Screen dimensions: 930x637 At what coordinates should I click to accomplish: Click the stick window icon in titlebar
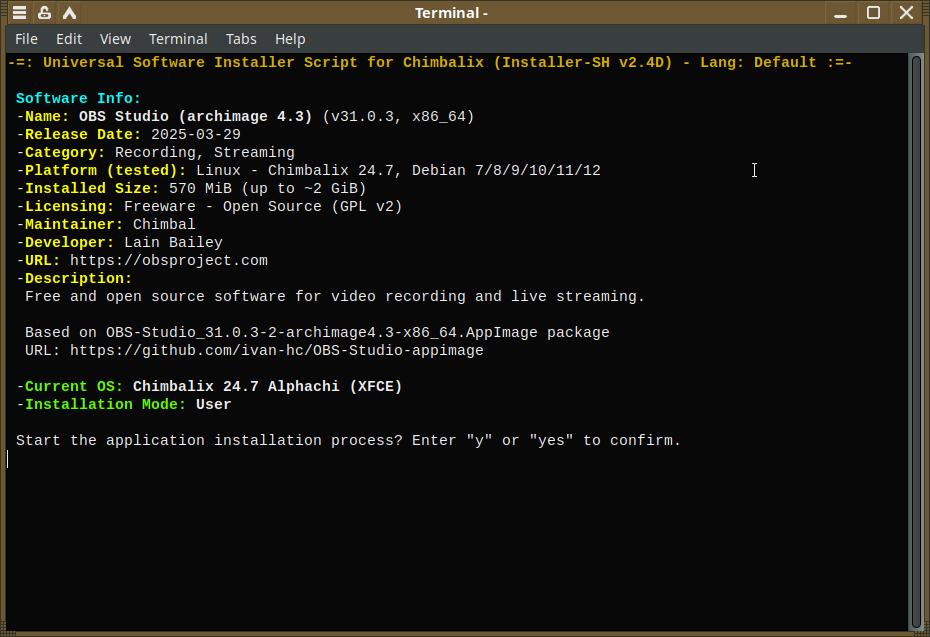pyautogui.click(x=44, y=13)
